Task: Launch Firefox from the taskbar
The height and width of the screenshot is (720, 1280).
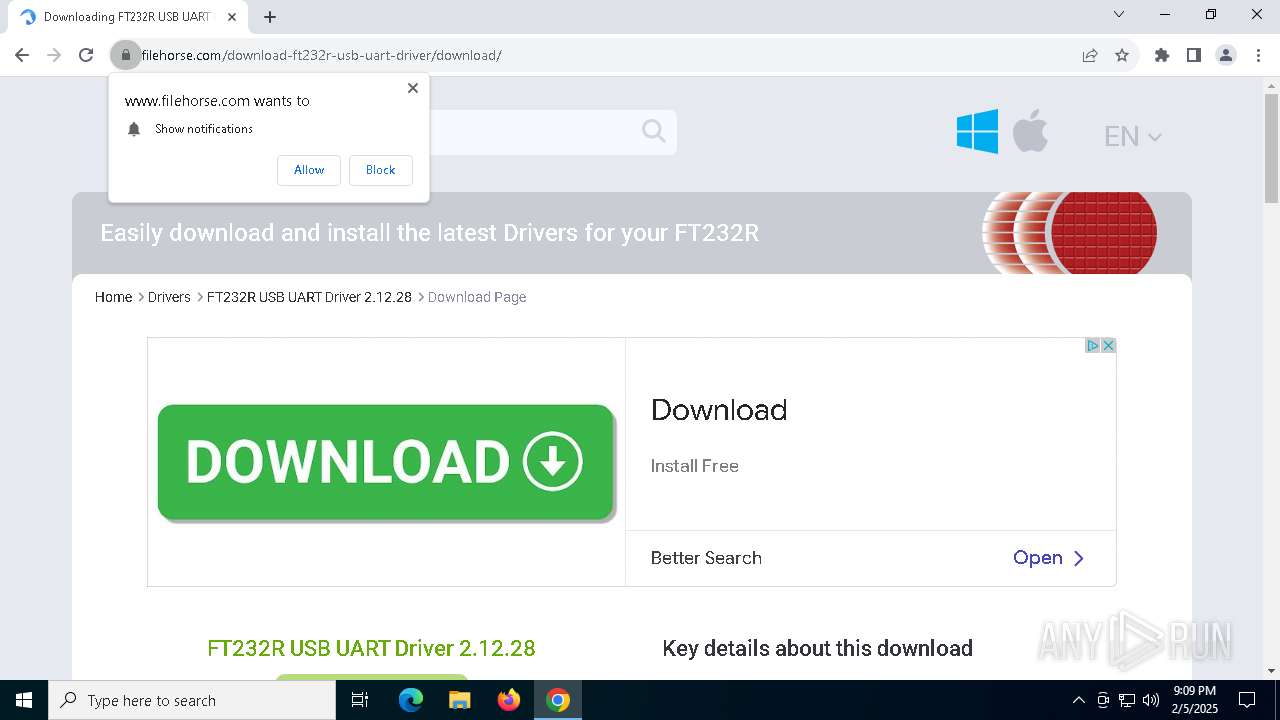Action: click(x=509, y=700)
